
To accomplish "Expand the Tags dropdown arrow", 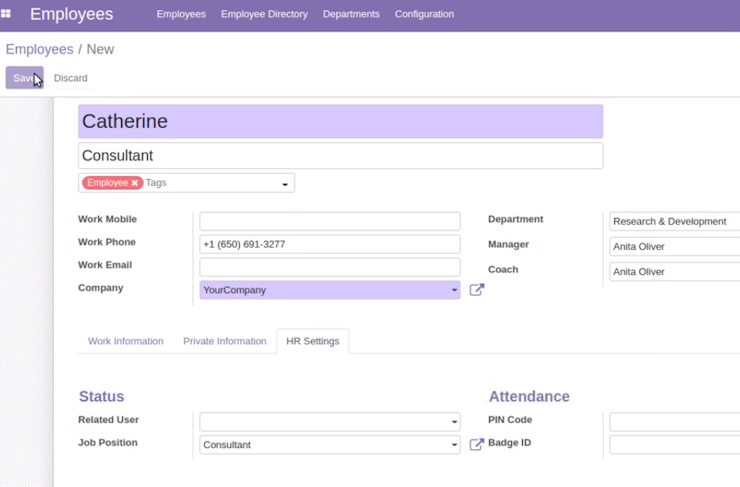I will point(285,184).
